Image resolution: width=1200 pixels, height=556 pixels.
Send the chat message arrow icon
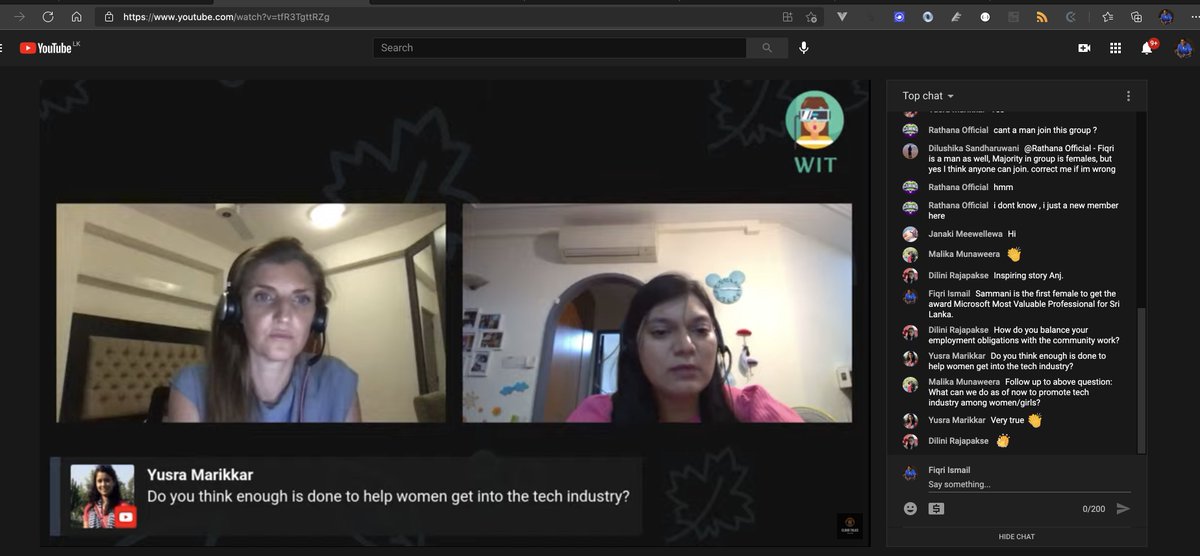click(x=1123, y=508)
